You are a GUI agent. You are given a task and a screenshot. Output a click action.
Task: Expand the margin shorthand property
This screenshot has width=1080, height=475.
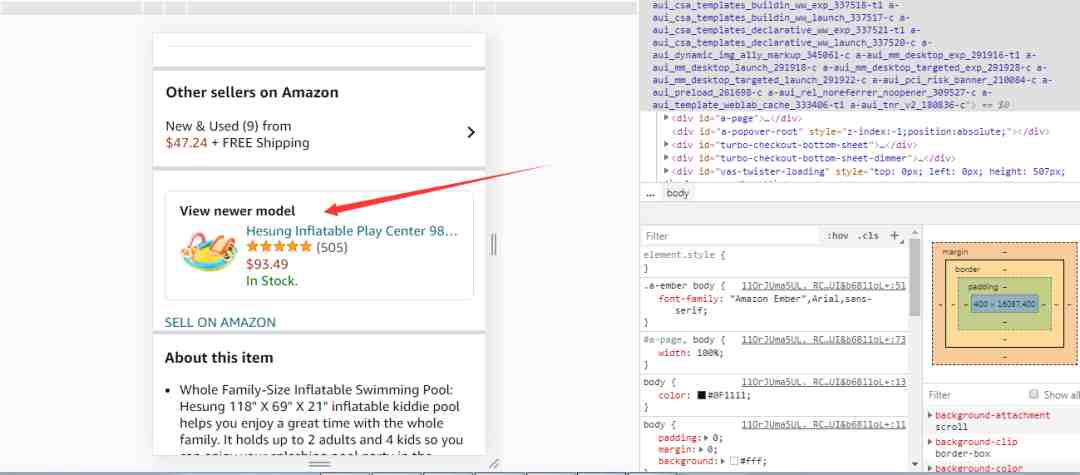(700, 450)
